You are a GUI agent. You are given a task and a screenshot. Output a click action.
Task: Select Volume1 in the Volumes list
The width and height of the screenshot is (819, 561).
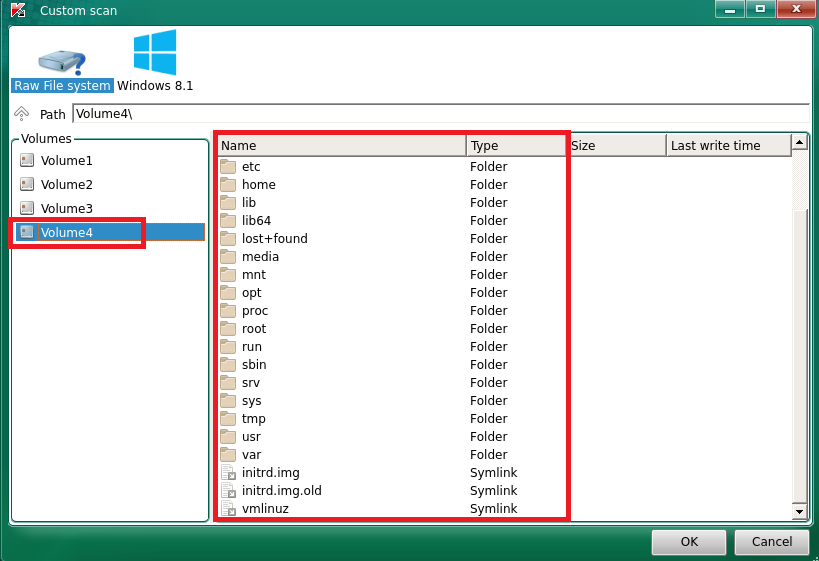point(67,160)
